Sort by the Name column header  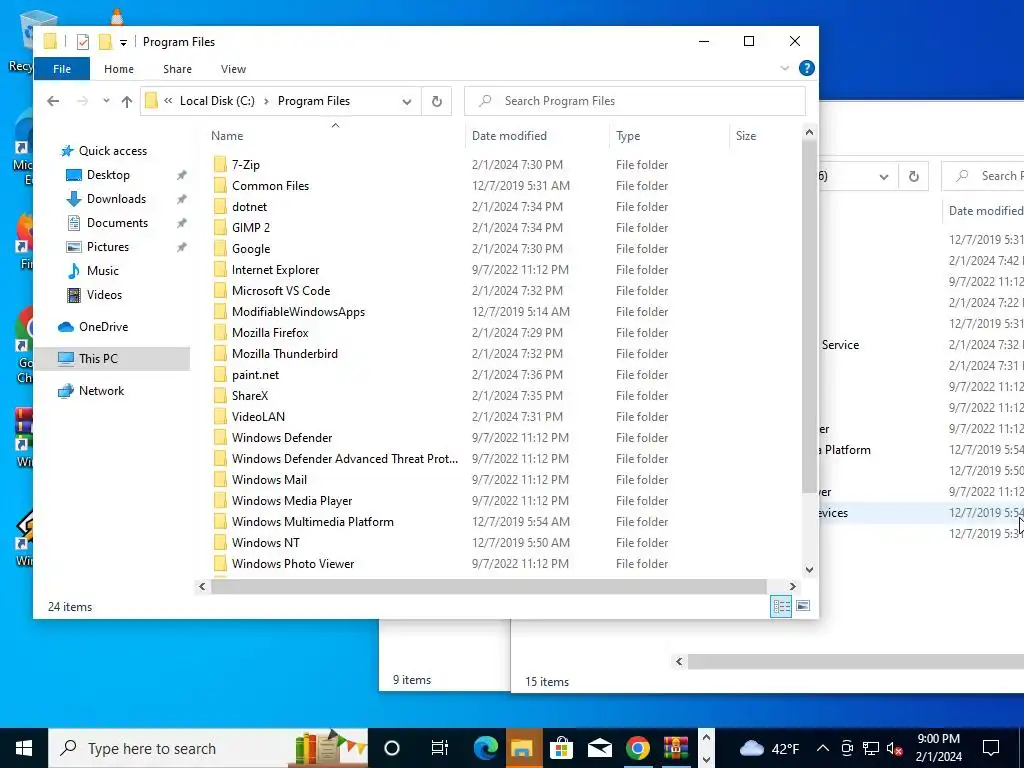[x=227, y=136]
